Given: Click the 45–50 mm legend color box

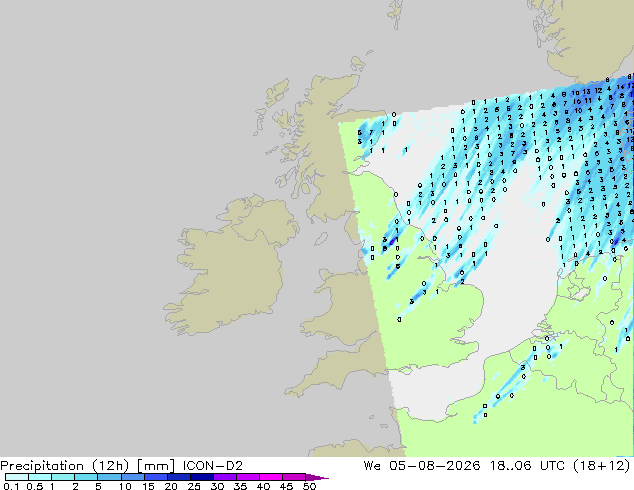Looking at the screenshot, I should click(294, 477).
